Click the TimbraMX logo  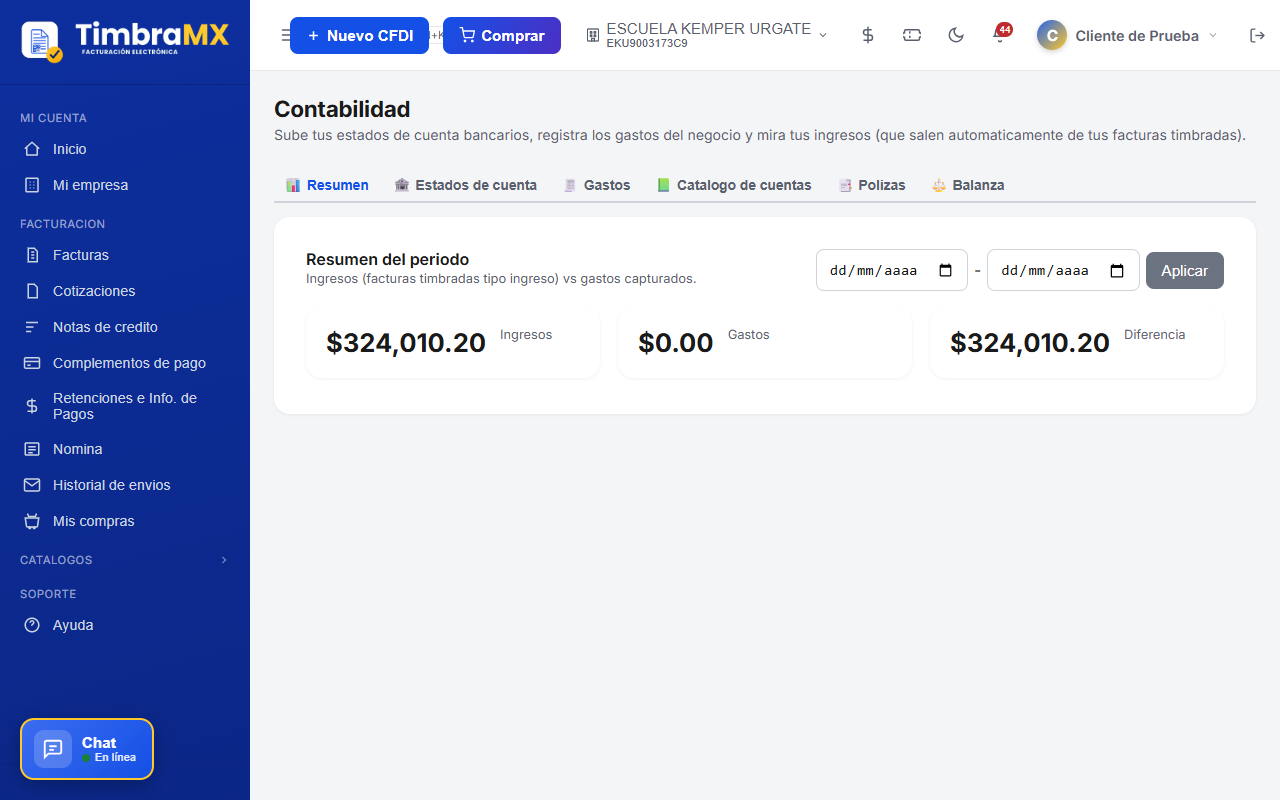tap(125, 40)
